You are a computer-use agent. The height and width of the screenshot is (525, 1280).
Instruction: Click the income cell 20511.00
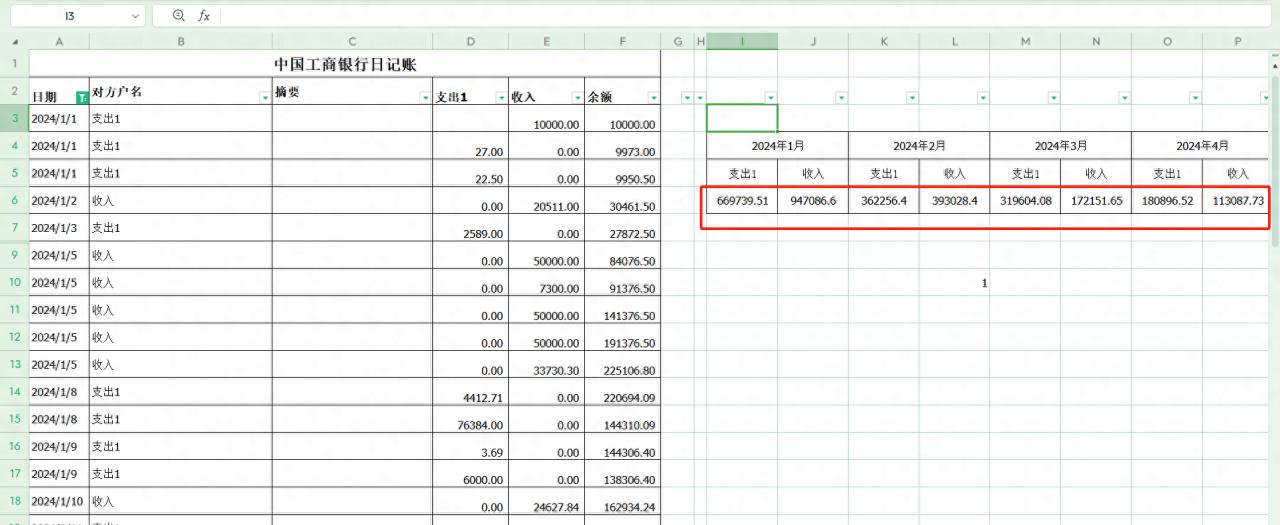[x=546, y=200]
